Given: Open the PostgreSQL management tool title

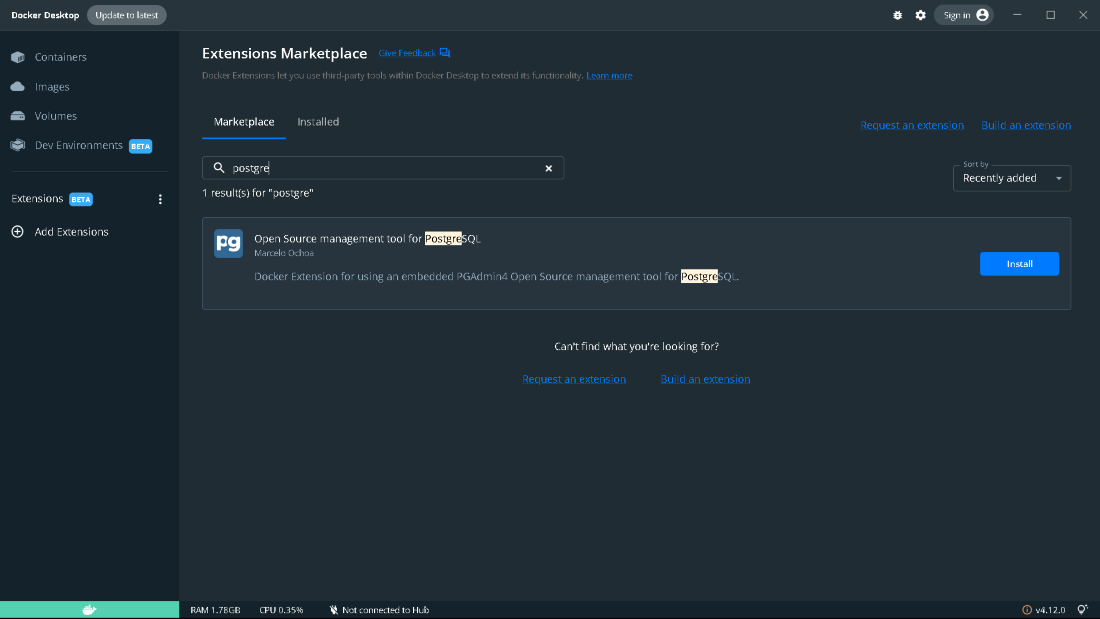Looking at the screenshot, I should click(x=368, y=239).
